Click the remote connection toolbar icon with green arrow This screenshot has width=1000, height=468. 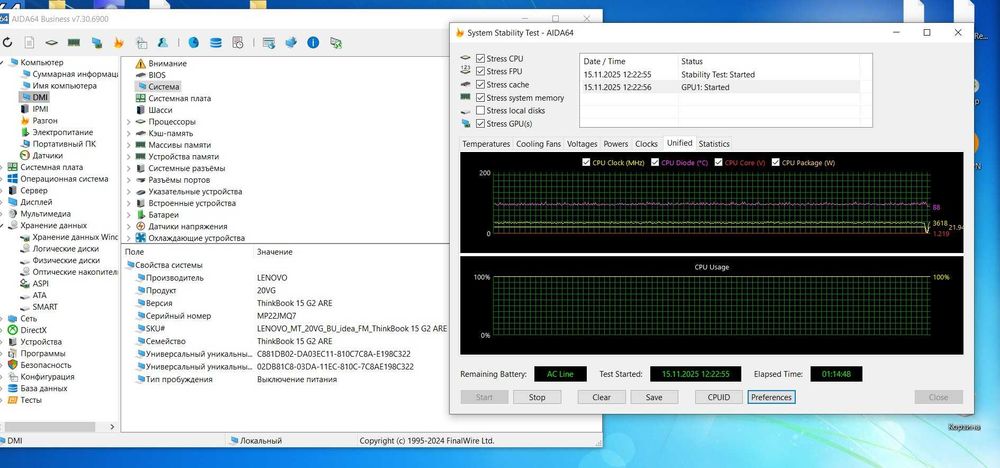(x=335, y=43)
